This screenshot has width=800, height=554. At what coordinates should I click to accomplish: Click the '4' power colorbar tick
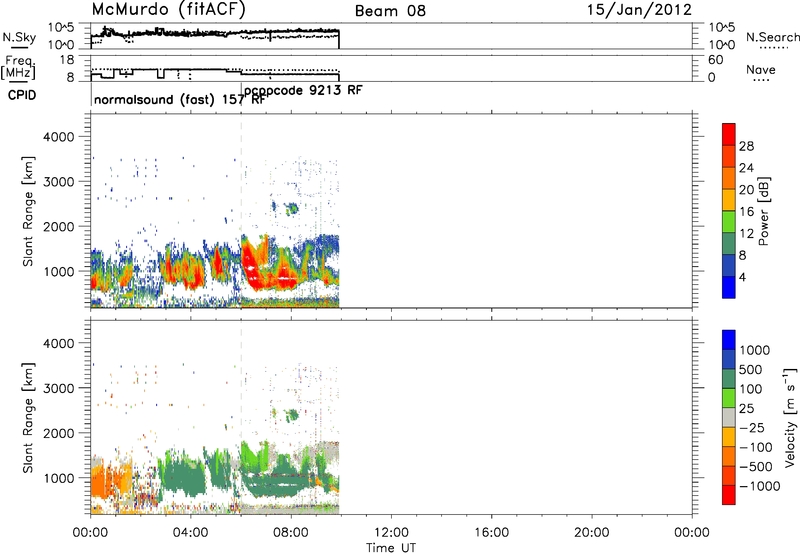pyautogui.click(x=742, y=277)
